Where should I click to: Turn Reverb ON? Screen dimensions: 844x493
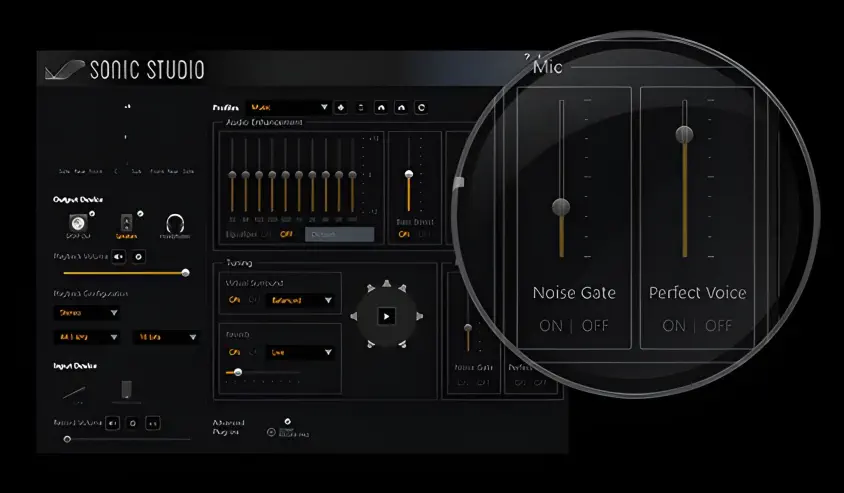tap(235, 353)
